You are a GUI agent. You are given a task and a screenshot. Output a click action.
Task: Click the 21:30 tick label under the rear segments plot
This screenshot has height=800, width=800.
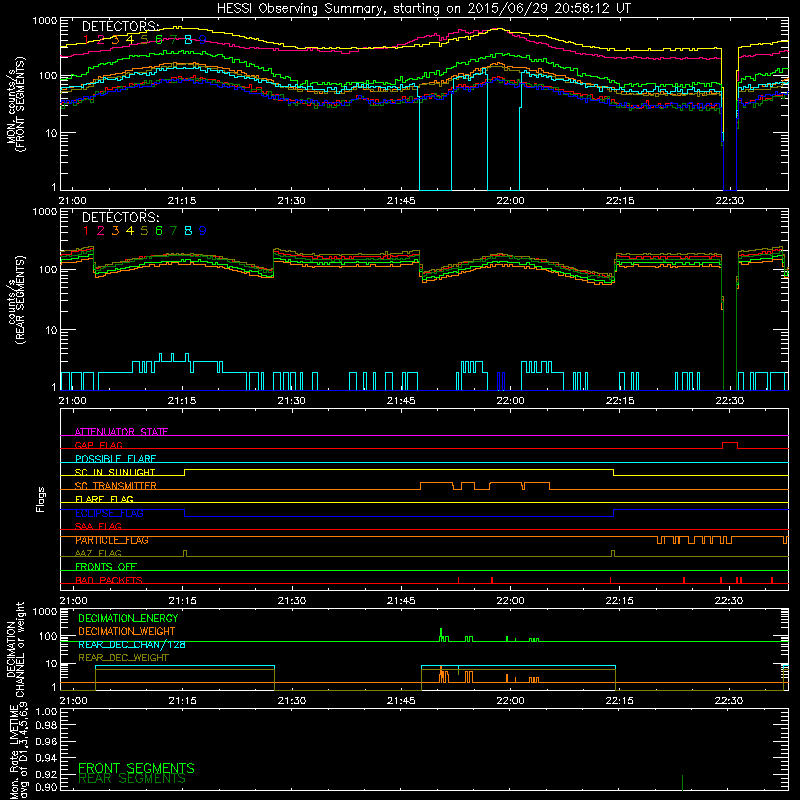click(292, 401)
